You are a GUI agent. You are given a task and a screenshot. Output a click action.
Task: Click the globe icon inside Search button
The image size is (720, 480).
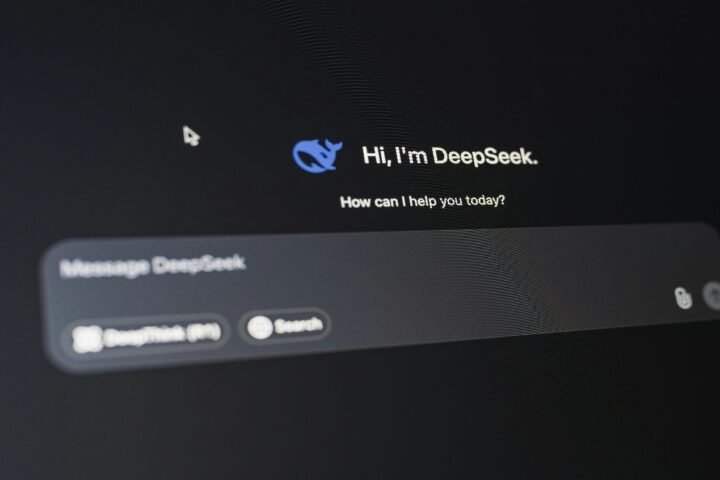260,327
